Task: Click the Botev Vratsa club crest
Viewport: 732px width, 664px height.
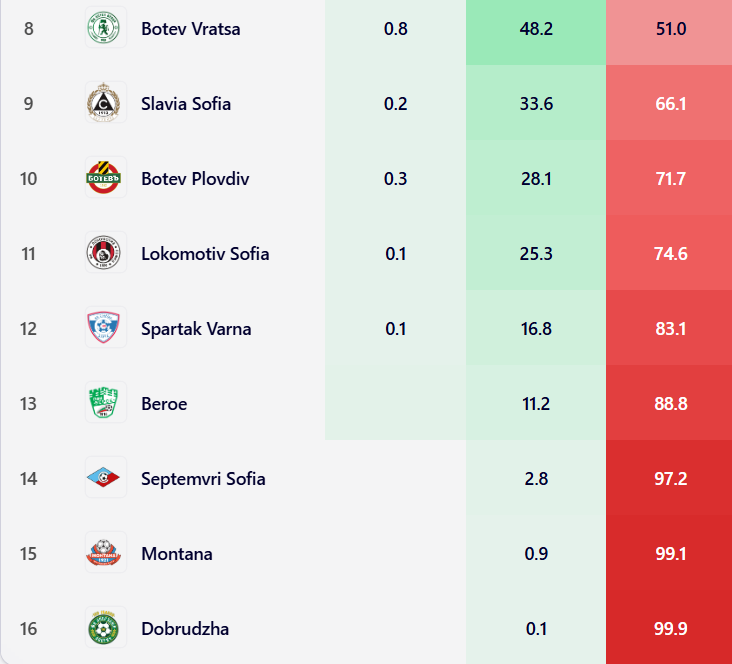Action: pos(105,28)
